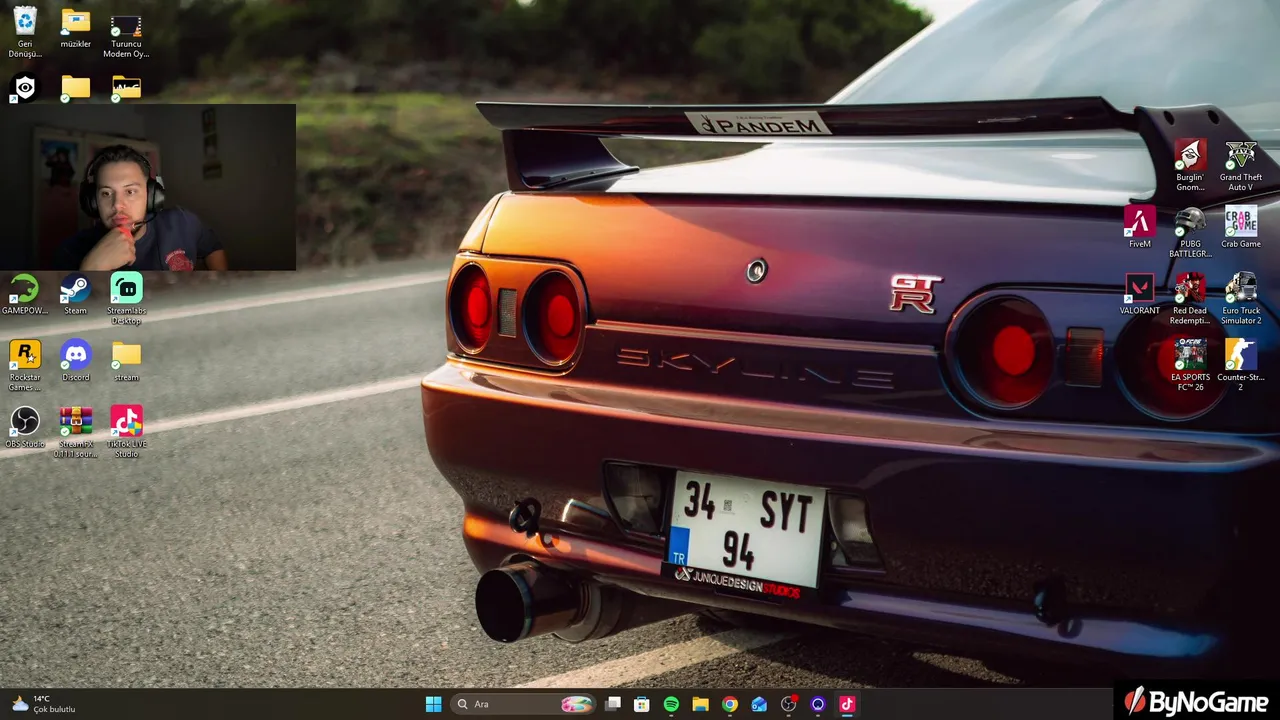Screen dimensions: 1280x720
Task: Select the Crab Game icon
Action: (1241, 227)
